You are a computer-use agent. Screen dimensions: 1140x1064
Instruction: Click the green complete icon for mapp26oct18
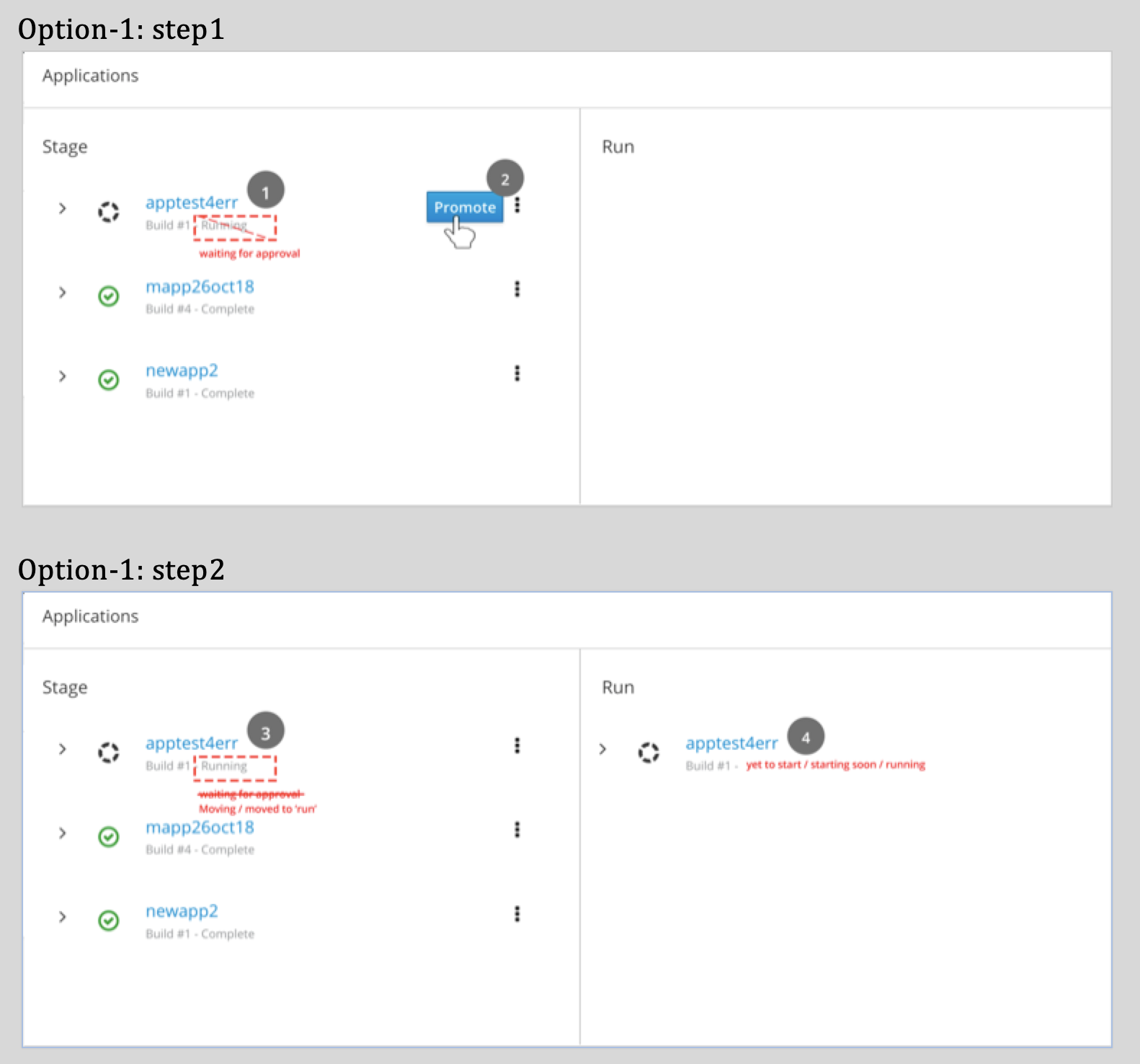point(108,296)
